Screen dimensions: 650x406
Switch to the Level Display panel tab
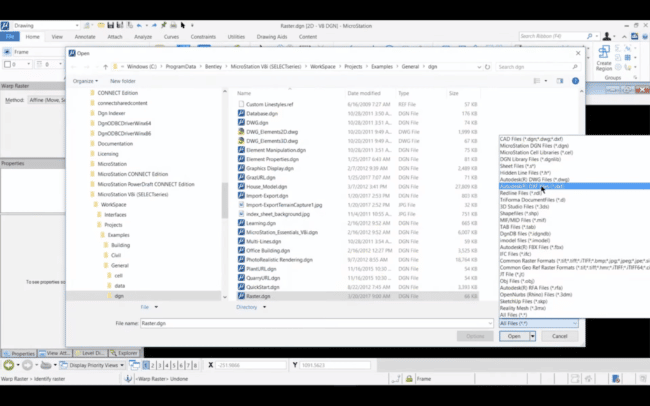click(90, 353)
